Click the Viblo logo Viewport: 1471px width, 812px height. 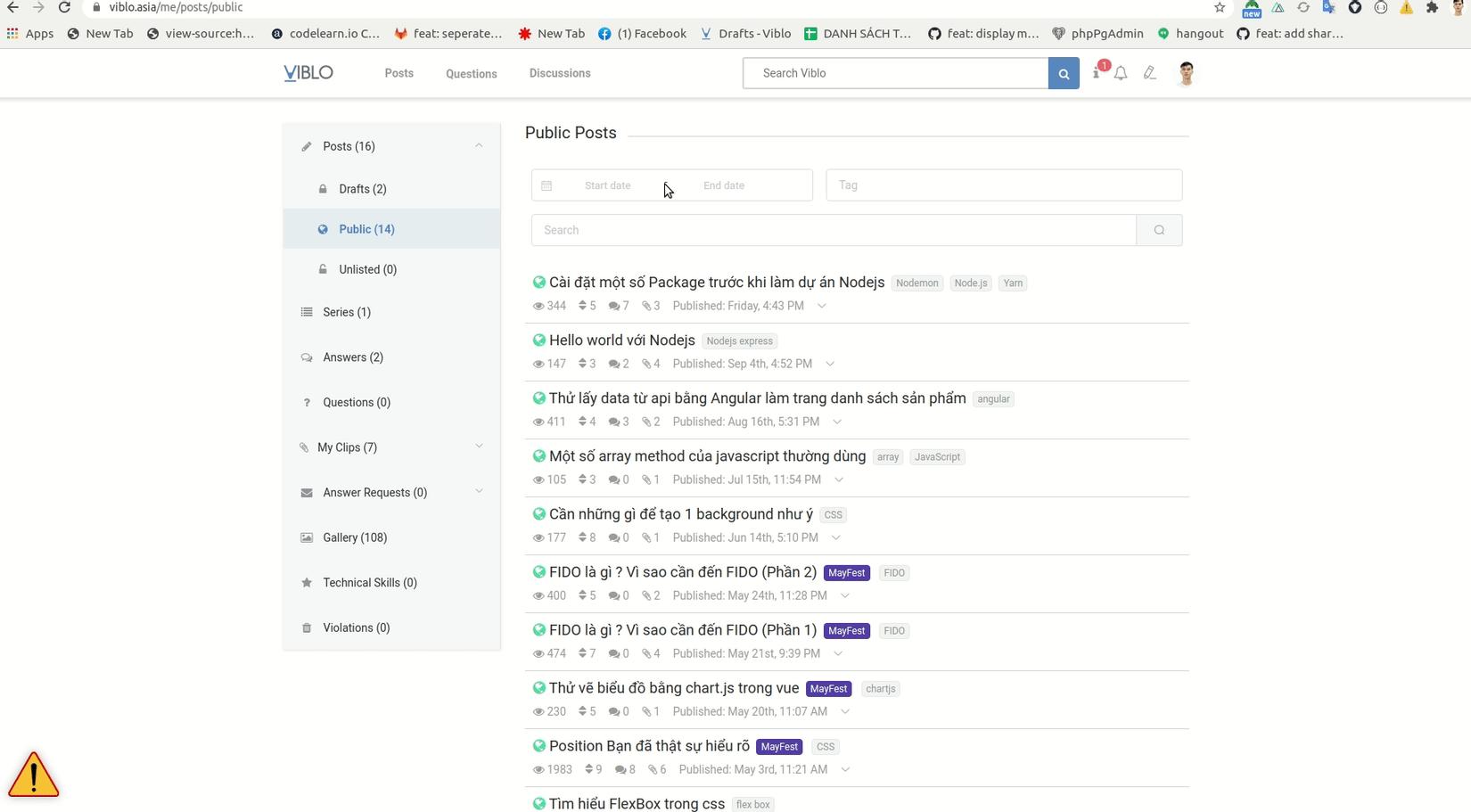coord(308,73)
